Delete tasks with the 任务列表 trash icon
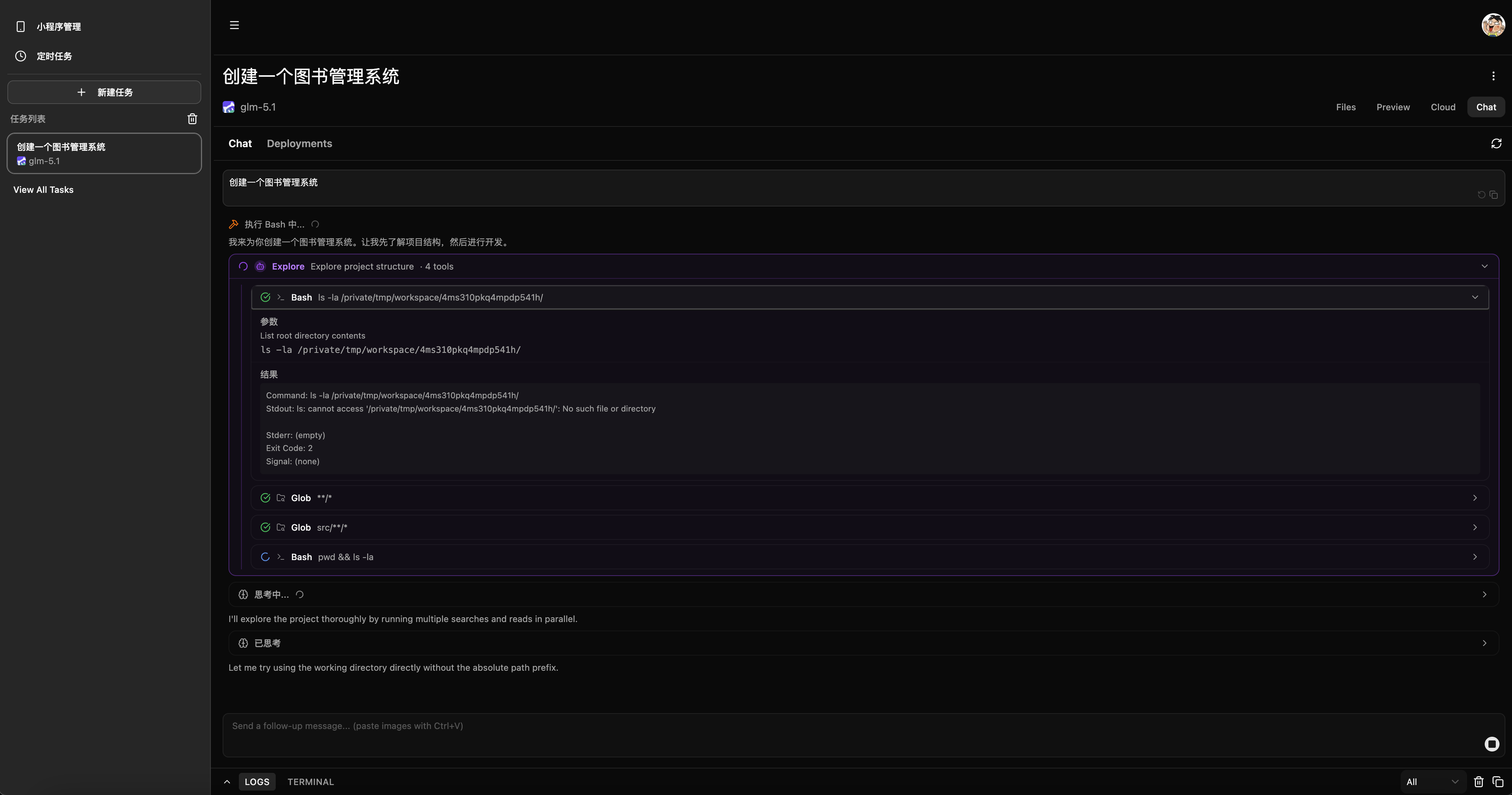The width and height of the screenshot is (1512, 795). tap(192, 119)
